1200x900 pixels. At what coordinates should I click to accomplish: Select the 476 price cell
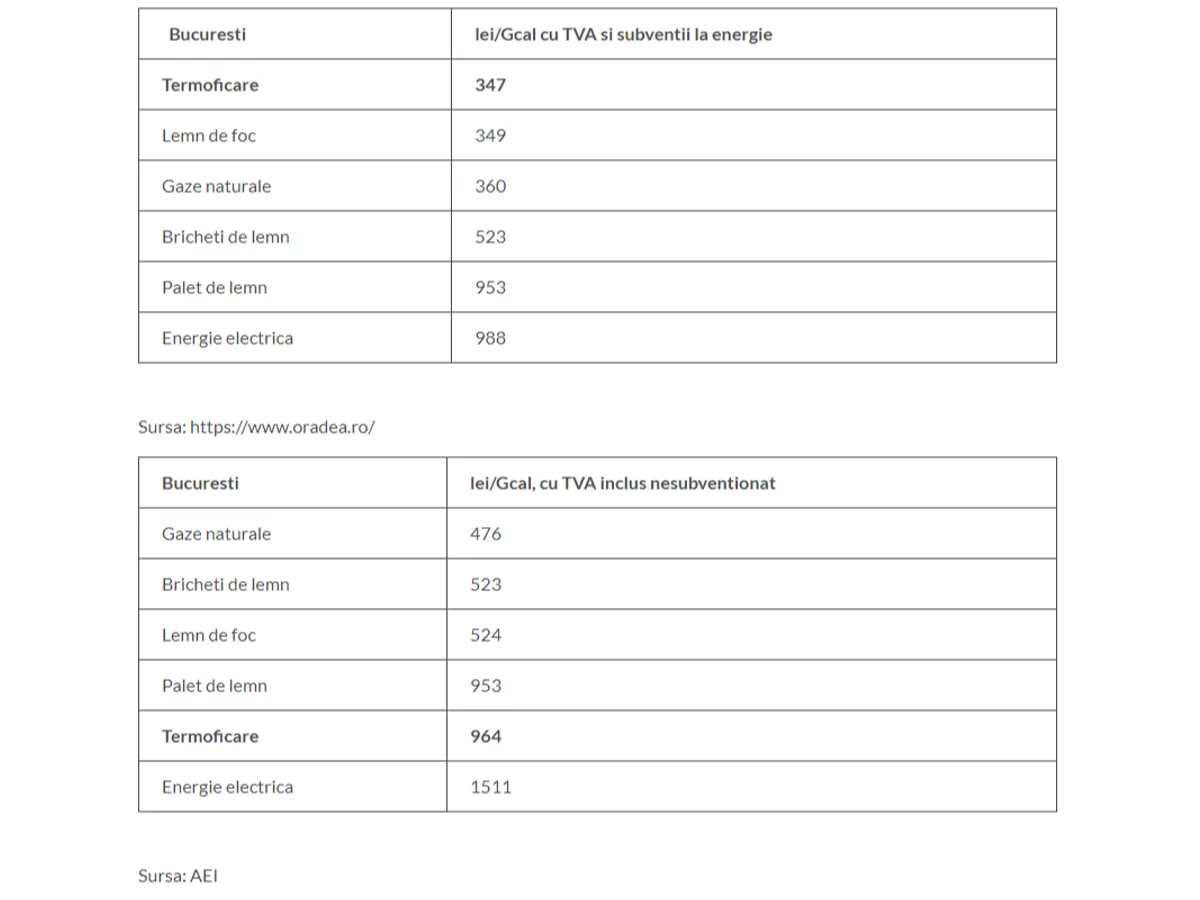coord(486,534)
